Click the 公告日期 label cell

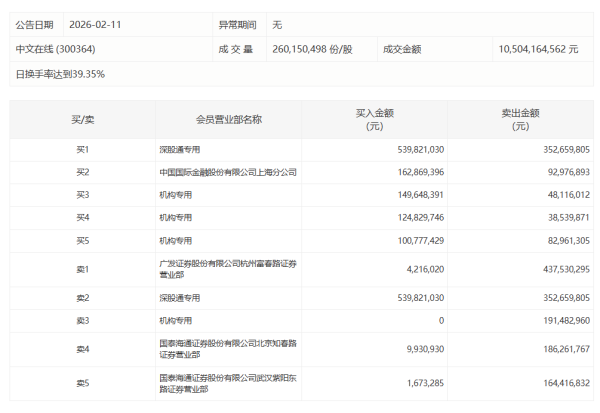pos(34,25)
